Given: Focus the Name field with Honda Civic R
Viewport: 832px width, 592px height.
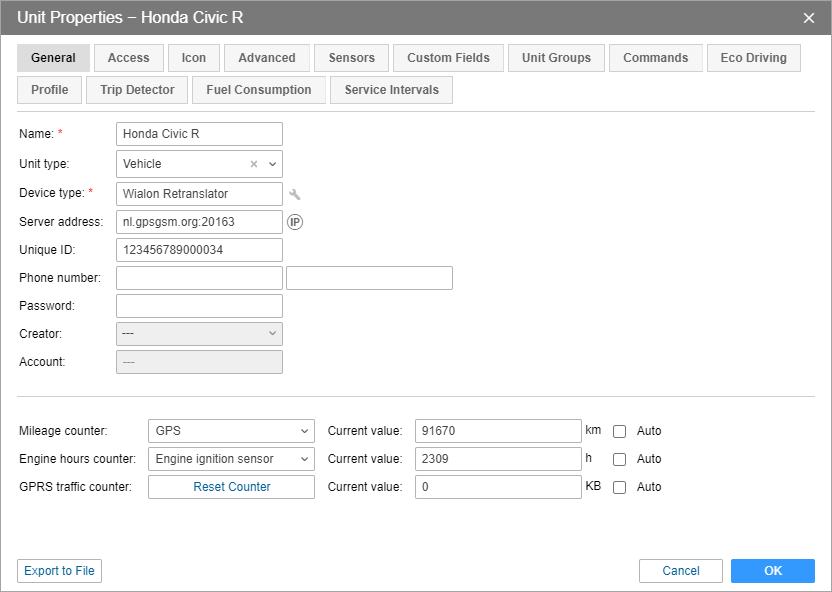Looking at the screenshot, I should 199,134.
